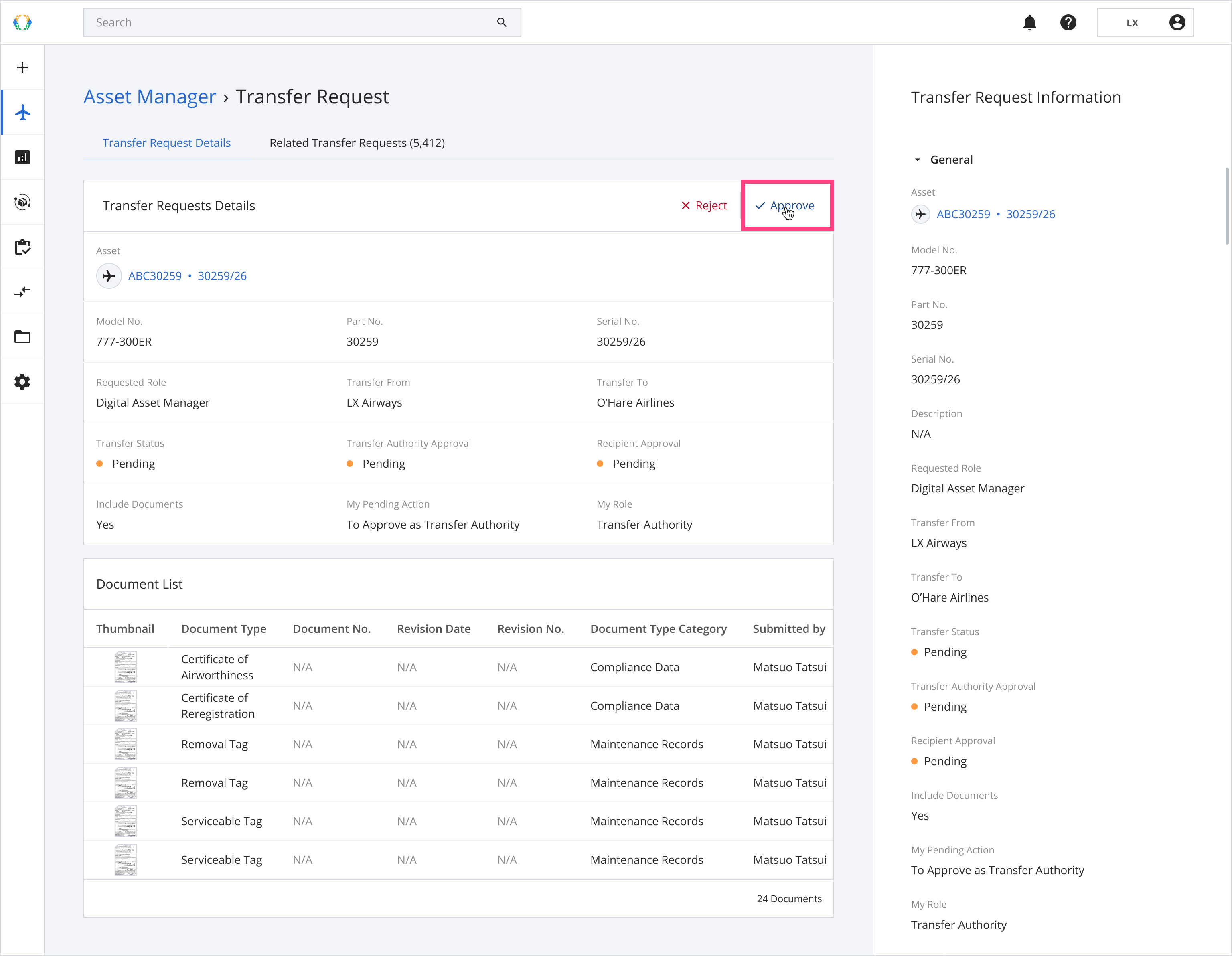This screenshot has height=956, width=1232.
Task: Open Certificate of Airworthiness thumbnail
Action: (x=125, y=667)
